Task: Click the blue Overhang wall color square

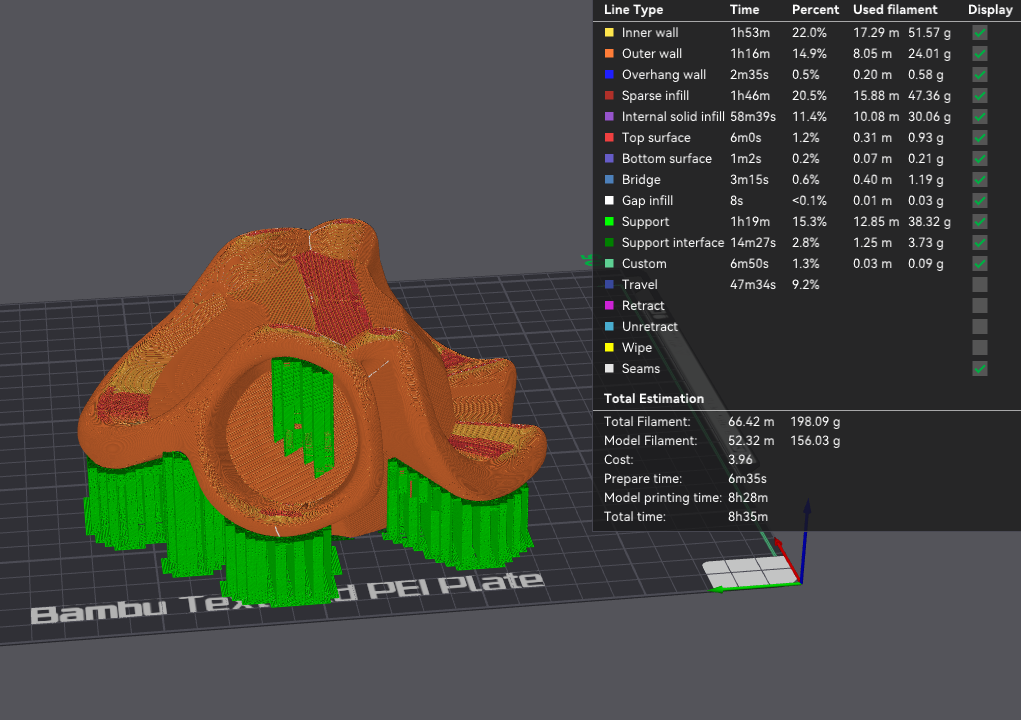Action: [609, 75]
